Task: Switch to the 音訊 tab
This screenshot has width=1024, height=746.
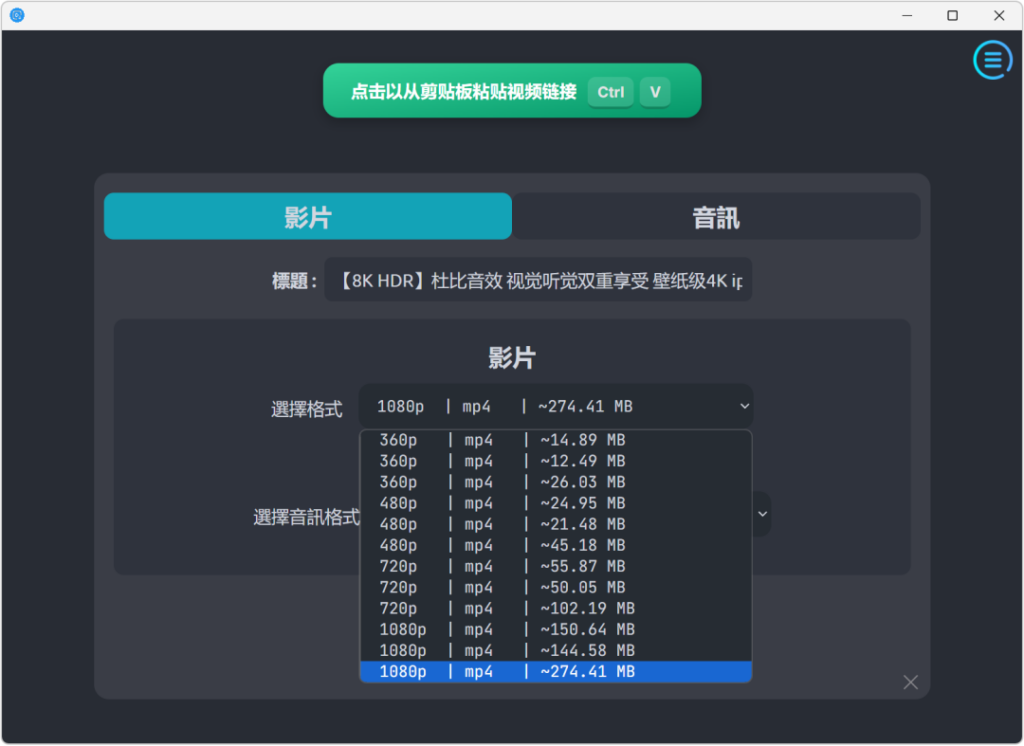Action: coord(716,217)
